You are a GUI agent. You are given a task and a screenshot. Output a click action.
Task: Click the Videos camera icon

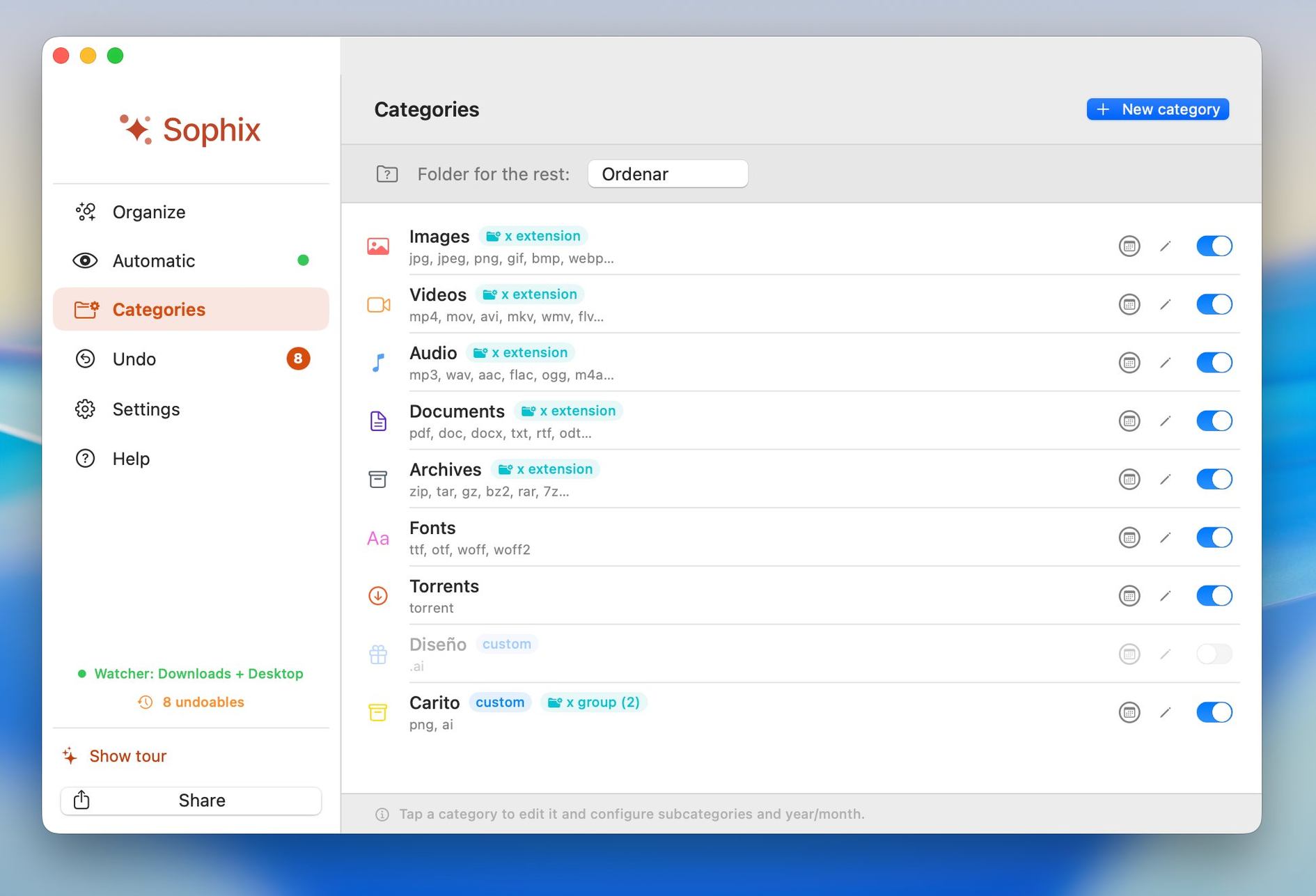(x=378, y=304)
